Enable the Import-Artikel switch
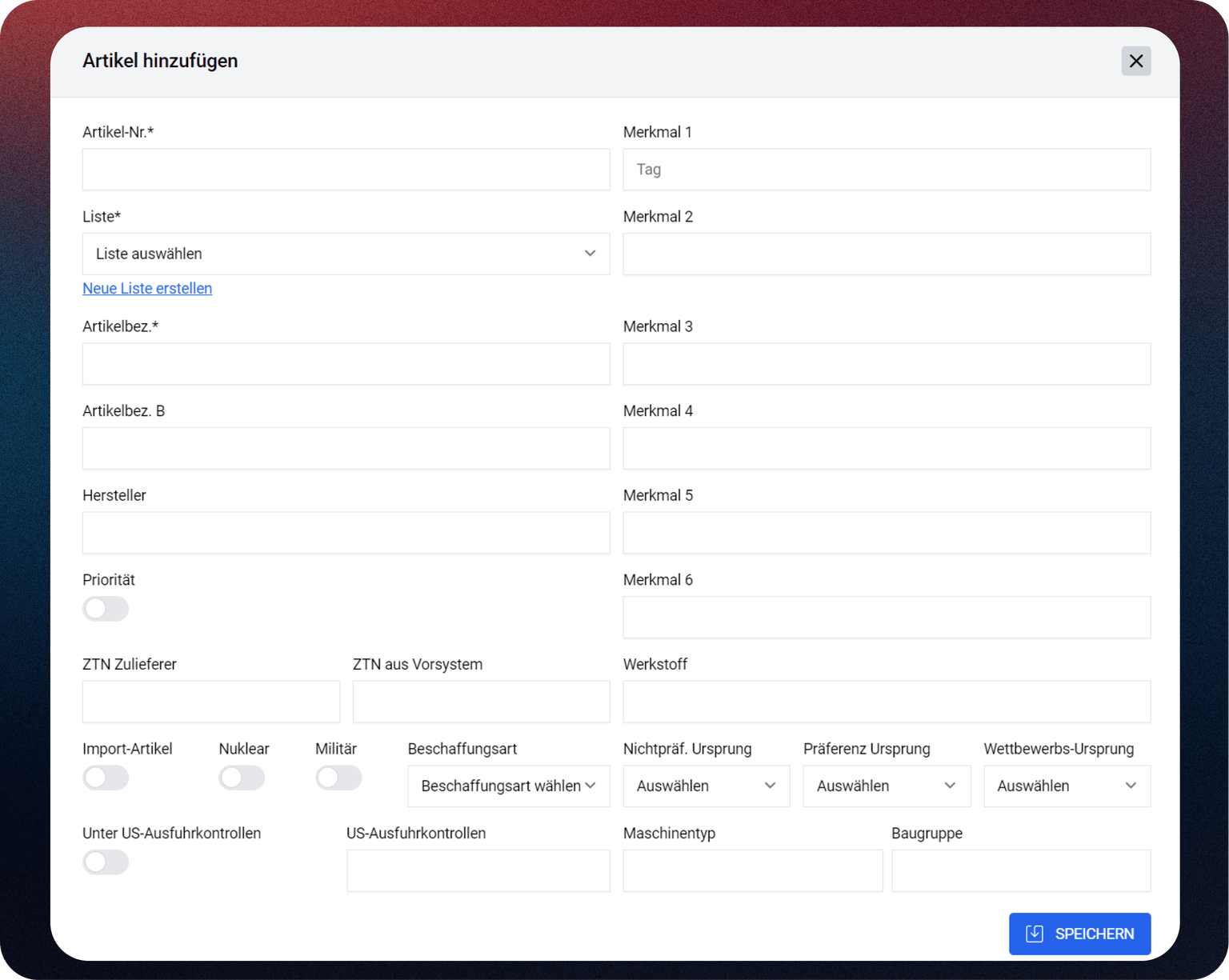Viewport: 1229px width, 980px height. 106,778
